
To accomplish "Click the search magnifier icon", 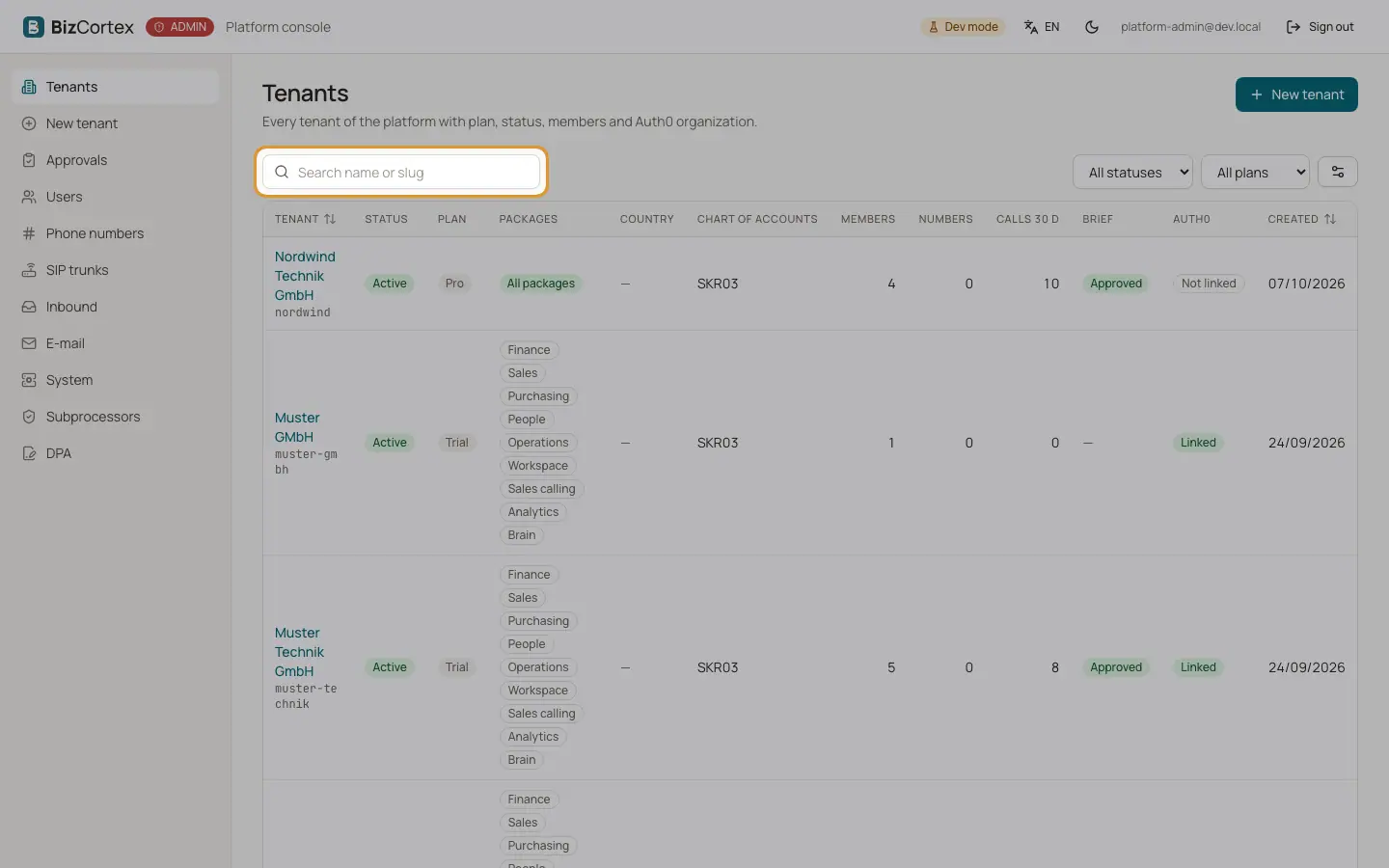I will pos(282,172).
